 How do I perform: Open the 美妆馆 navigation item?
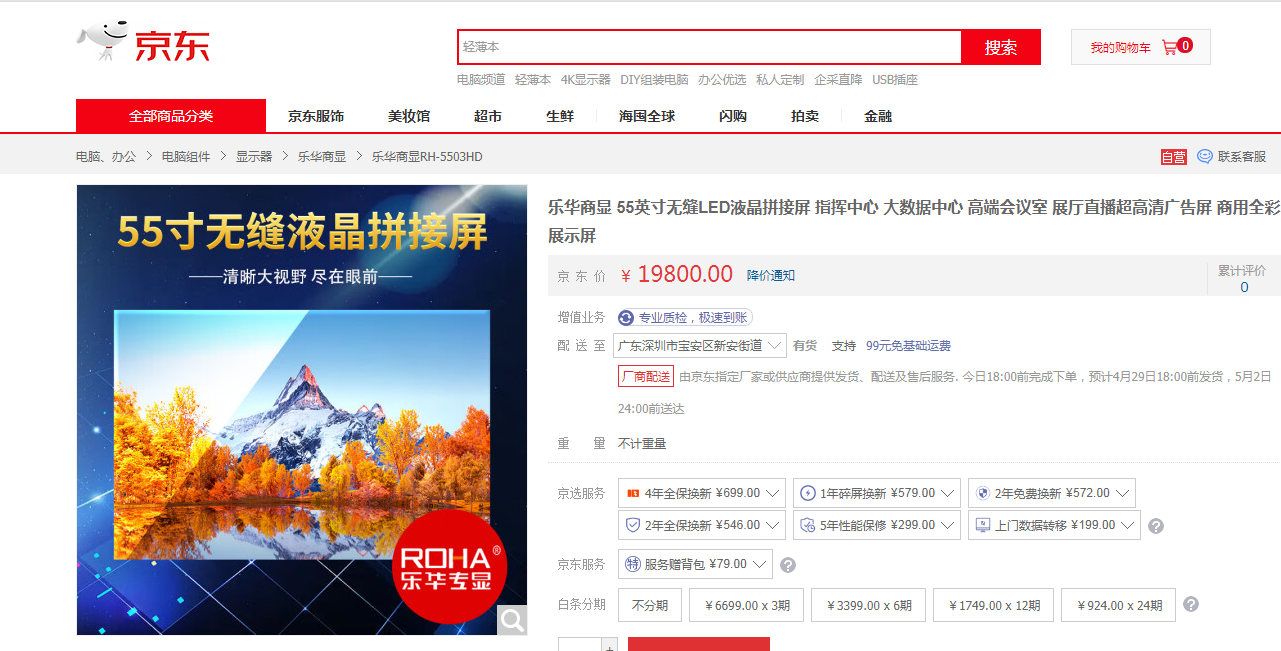tap(409, 116)
